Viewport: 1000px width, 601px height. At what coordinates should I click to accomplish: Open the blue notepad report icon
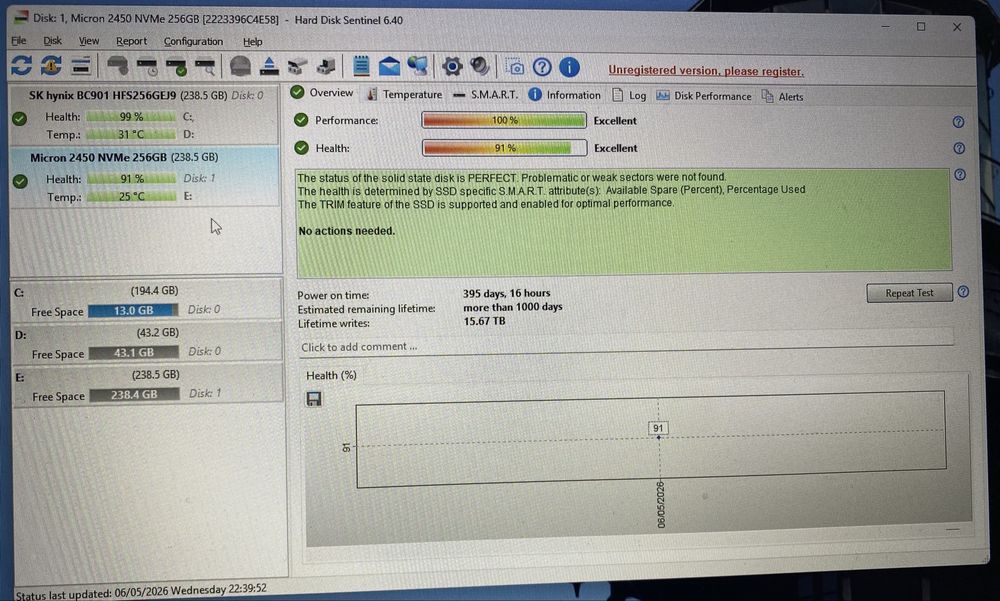click(x=361, y=66)
